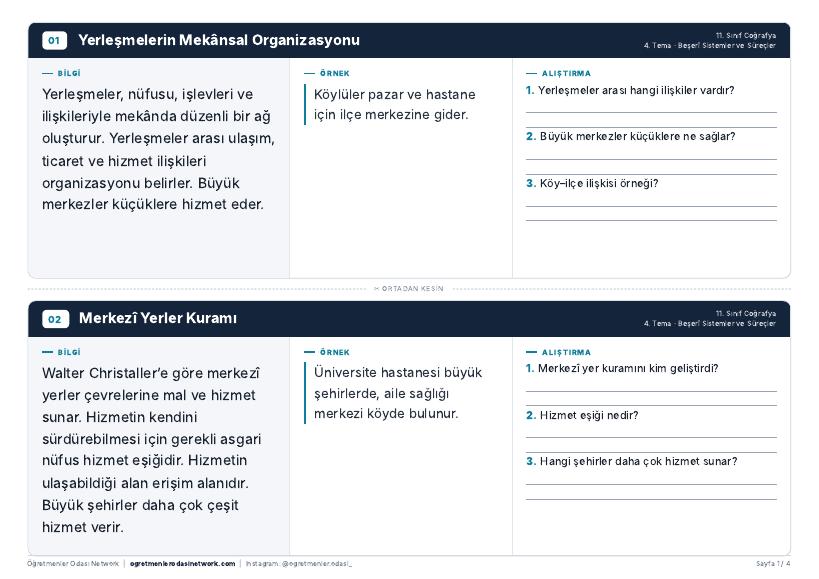The image size is (819, 579).
Task: Click the scissors 'Ortadan Kesin' cut marker
Action: [409, 288]
